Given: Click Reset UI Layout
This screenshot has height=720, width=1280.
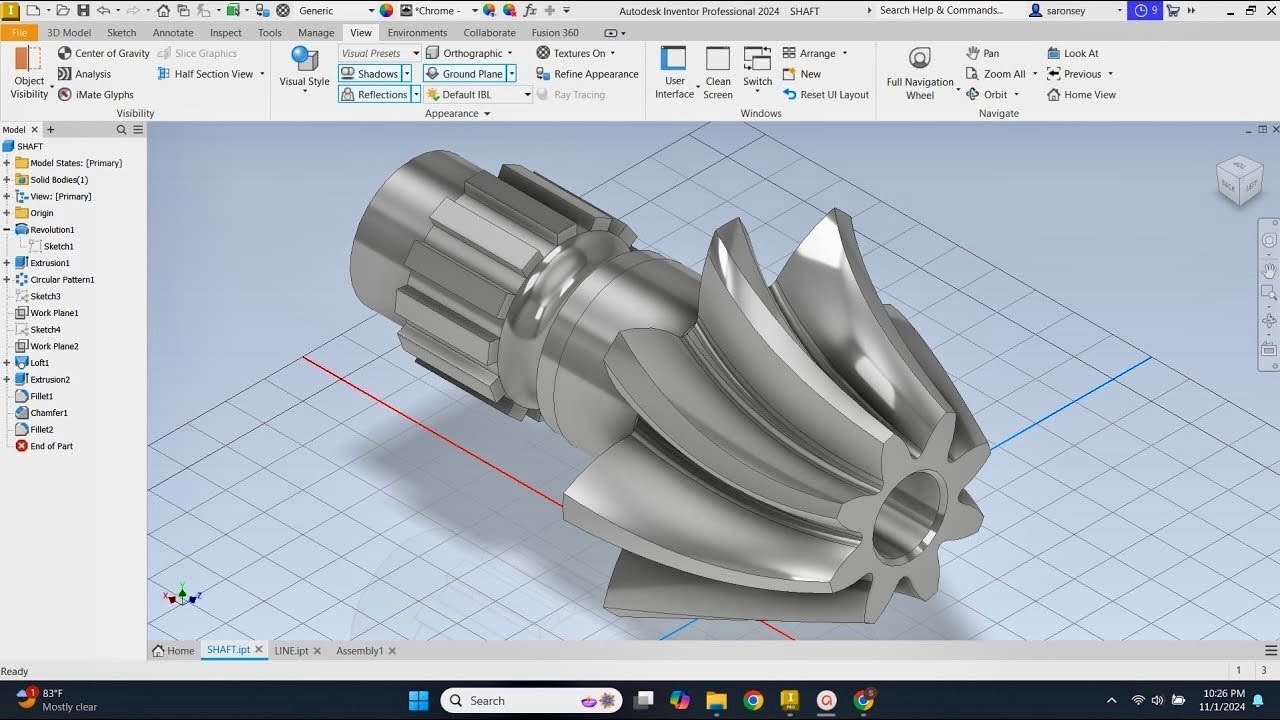Looking at the screenshot, I should click(x=826, y=95).
